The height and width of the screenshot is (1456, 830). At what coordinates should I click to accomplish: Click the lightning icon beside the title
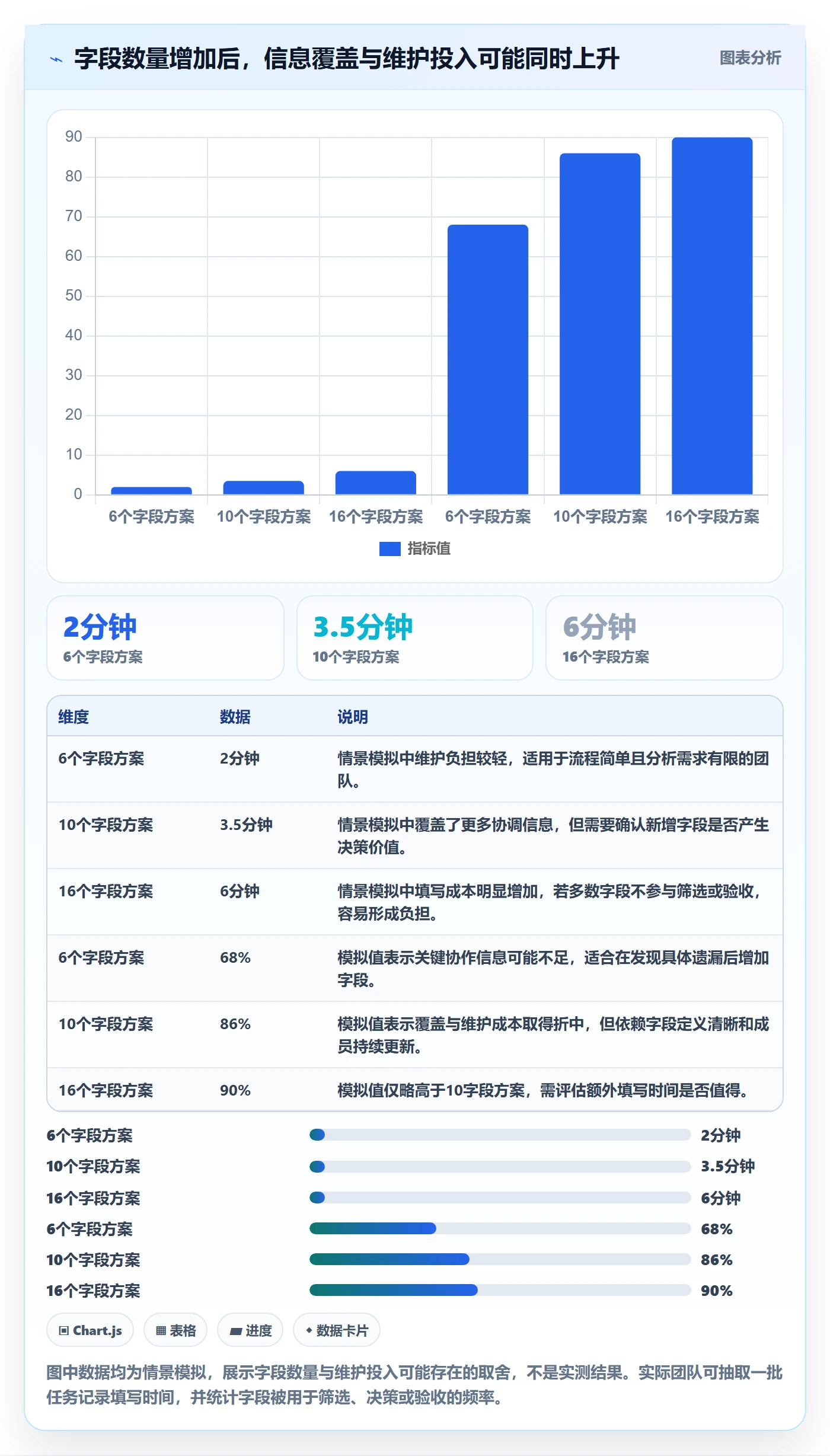coord(56,59)
